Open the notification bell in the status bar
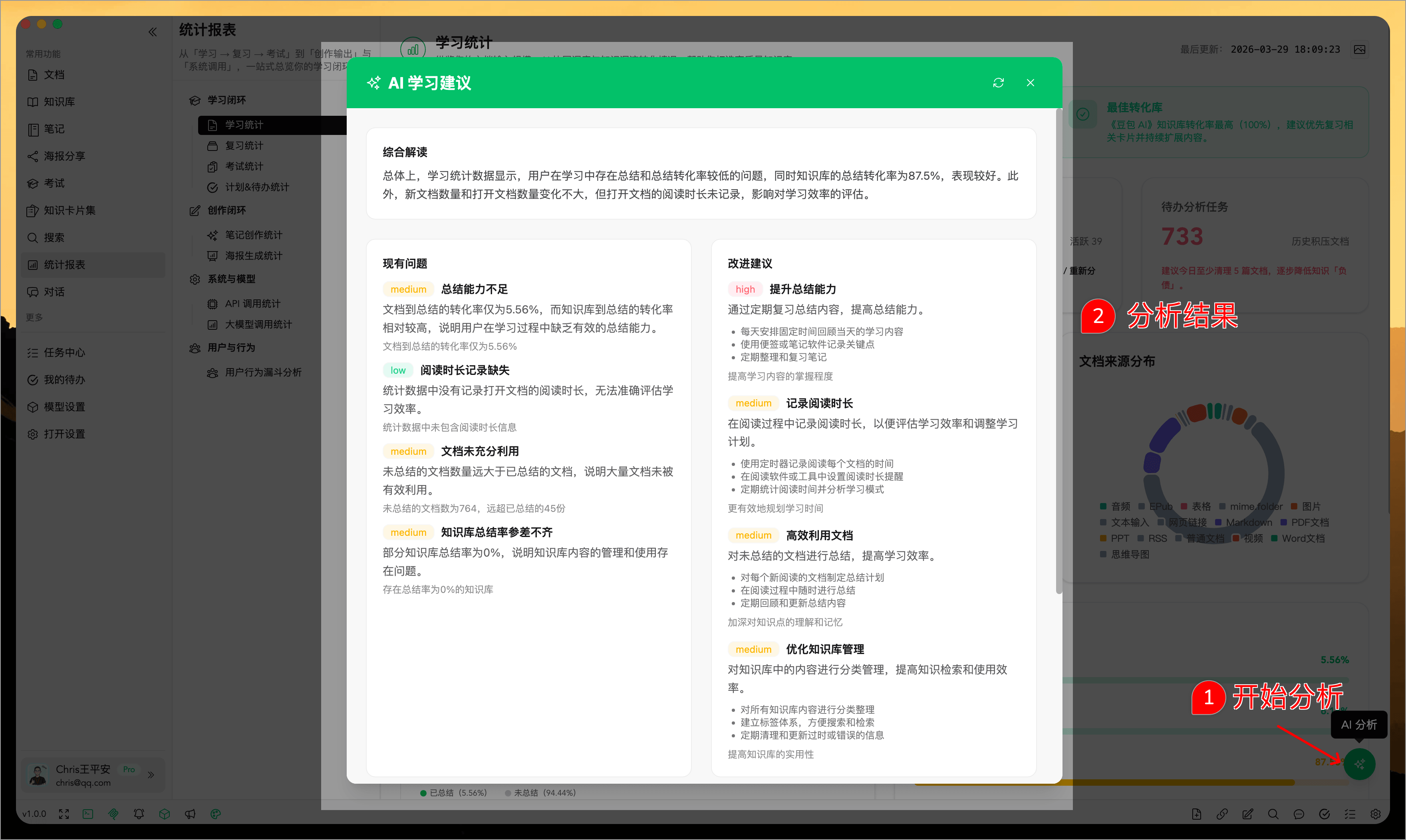This screenshot has width=1406, height=840. point(139,814)
